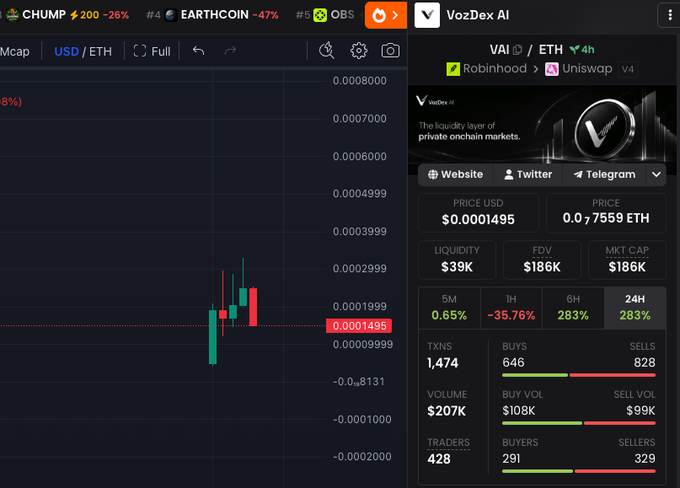
Task: Take chart snapshot with camera icon
Action: point(390,51)
